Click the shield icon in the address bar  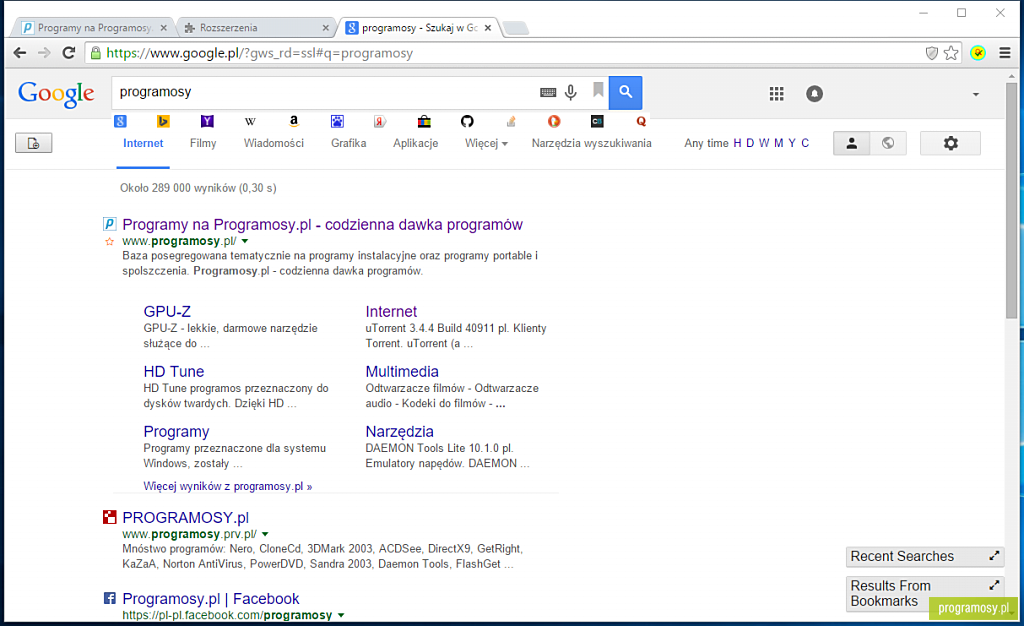click(932, 53)
